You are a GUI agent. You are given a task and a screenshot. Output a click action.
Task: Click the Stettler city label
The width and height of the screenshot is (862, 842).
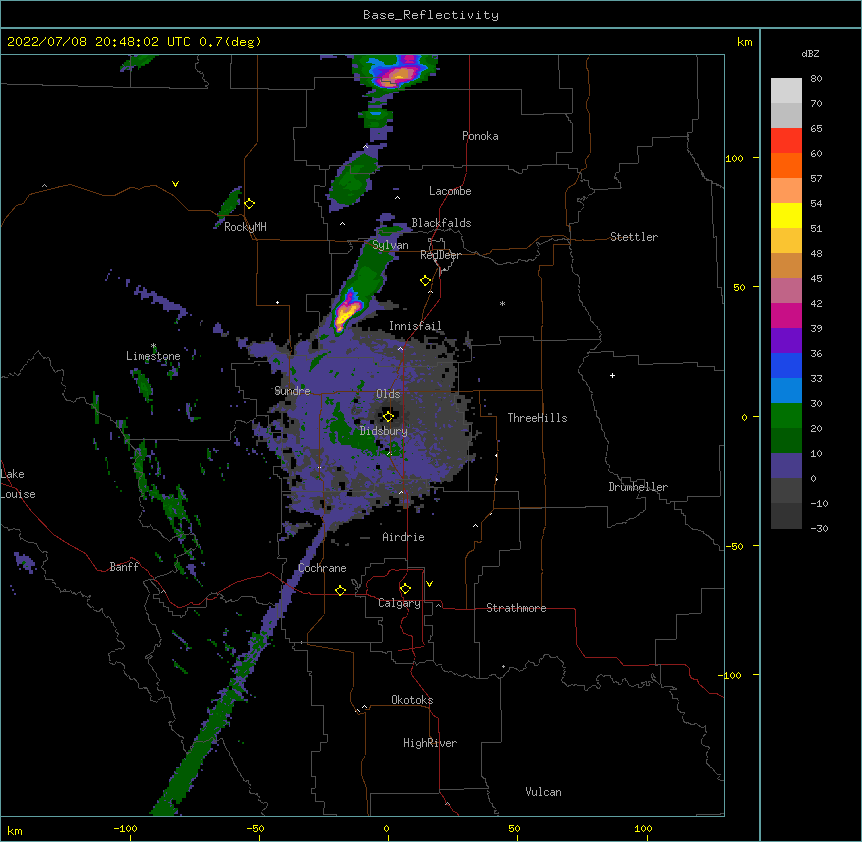tap(634, 237)
